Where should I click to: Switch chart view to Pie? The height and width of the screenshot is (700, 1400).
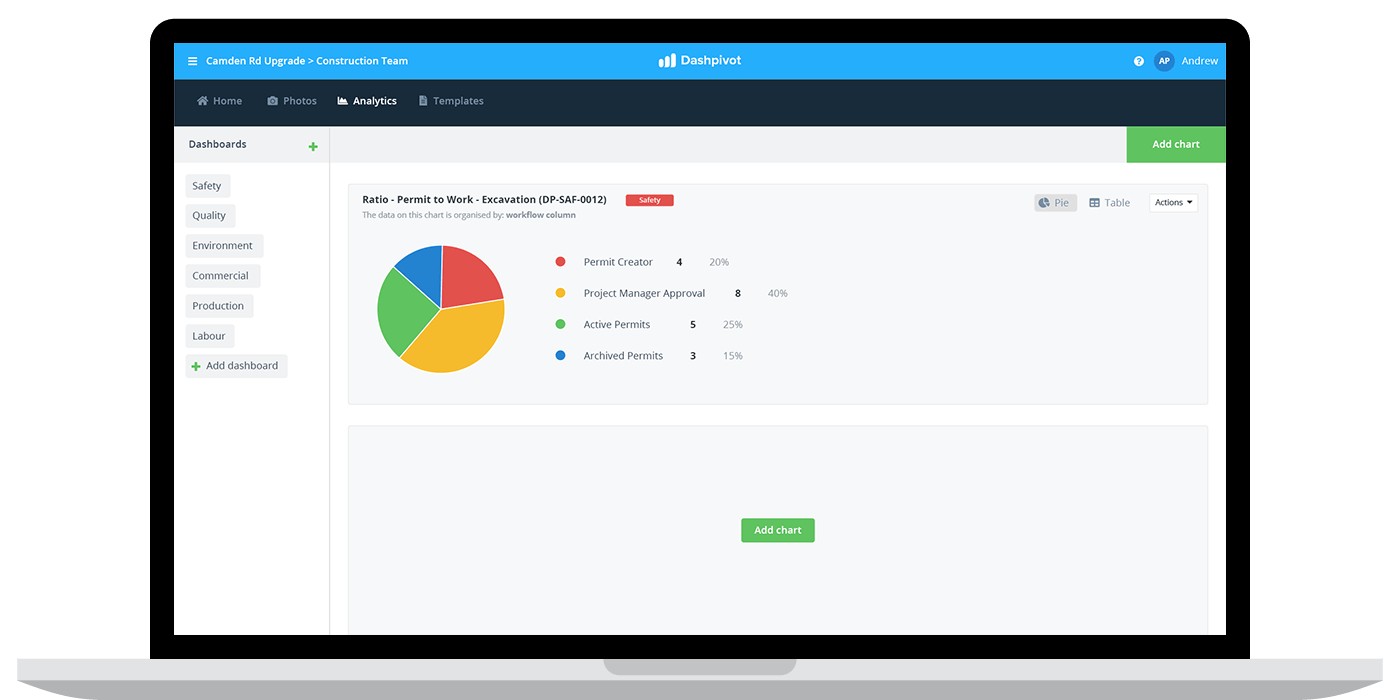pos(1055,203)
